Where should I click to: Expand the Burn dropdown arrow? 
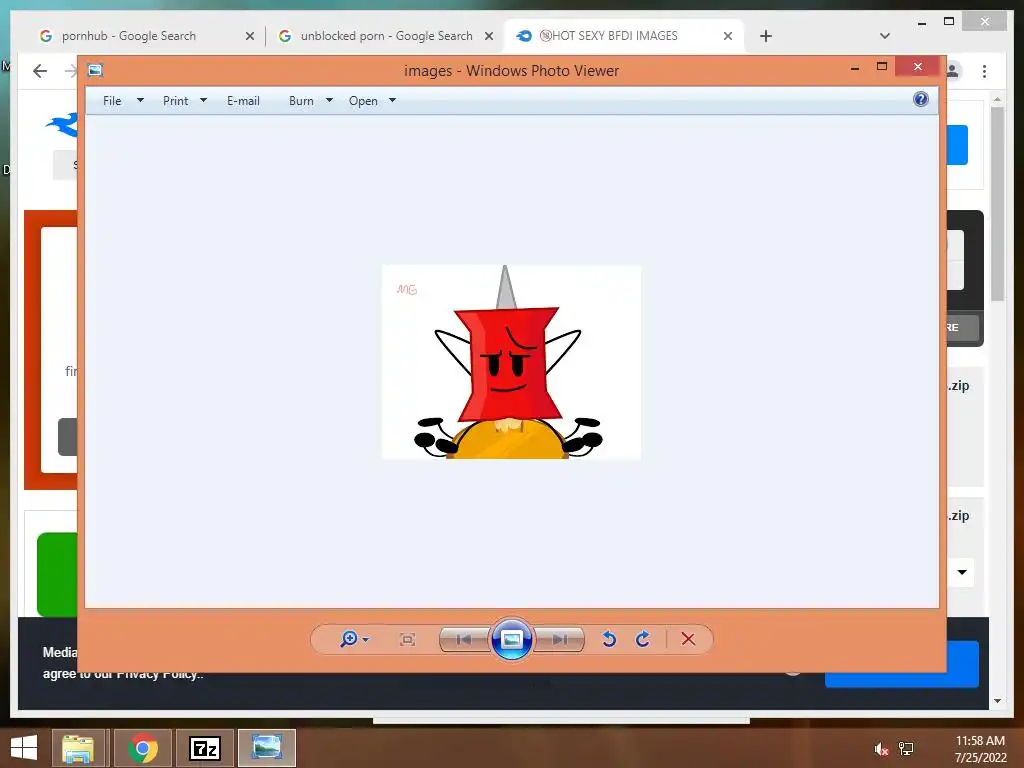(x=329, y=100)
